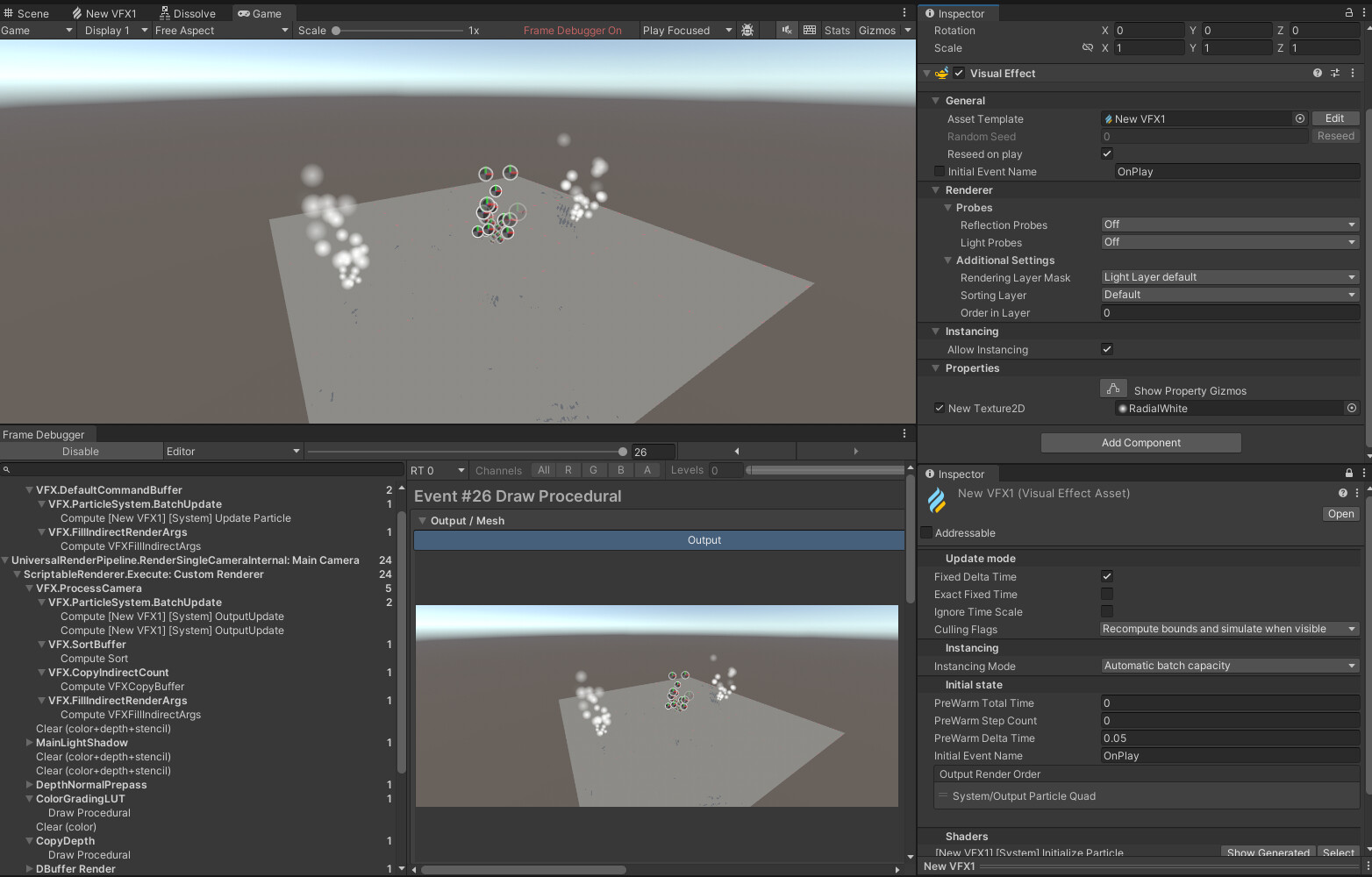Click the Show Property Gizmos icon
Screen dimensions: 1372x877
(x=1113, y=388)
